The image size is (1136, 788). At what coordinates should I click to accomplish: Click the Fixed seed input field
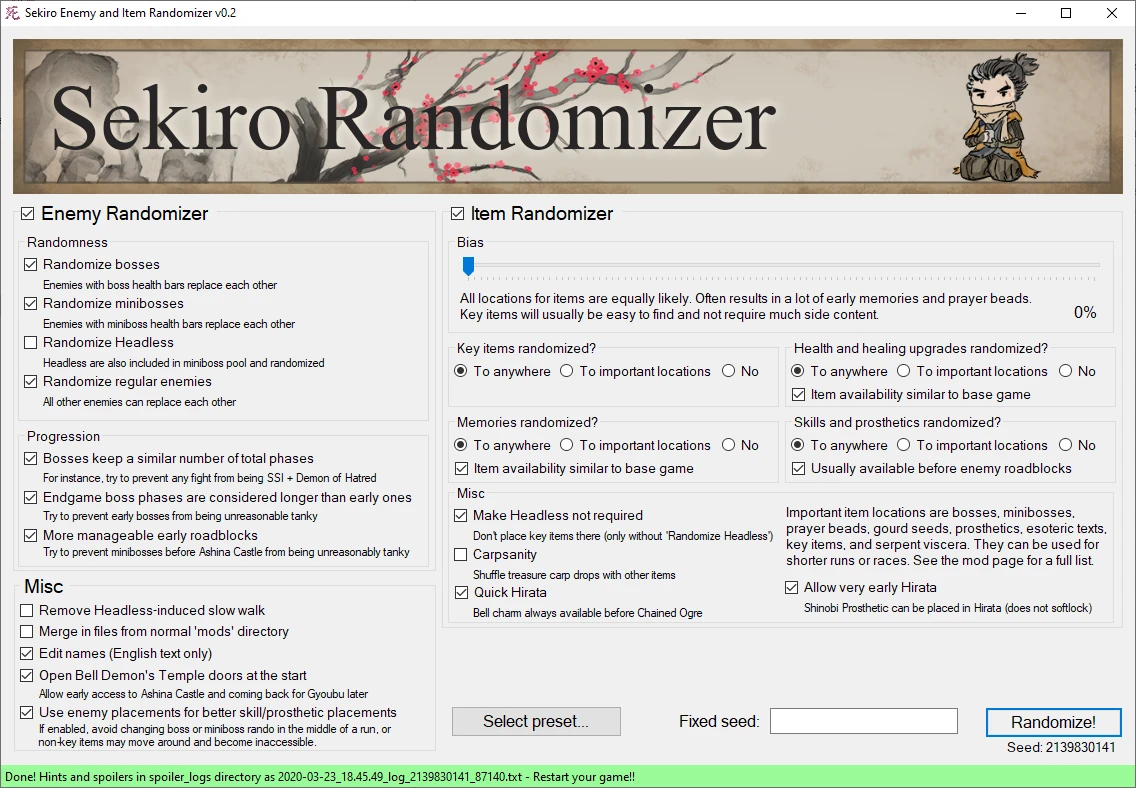click(x=864, y=721)
